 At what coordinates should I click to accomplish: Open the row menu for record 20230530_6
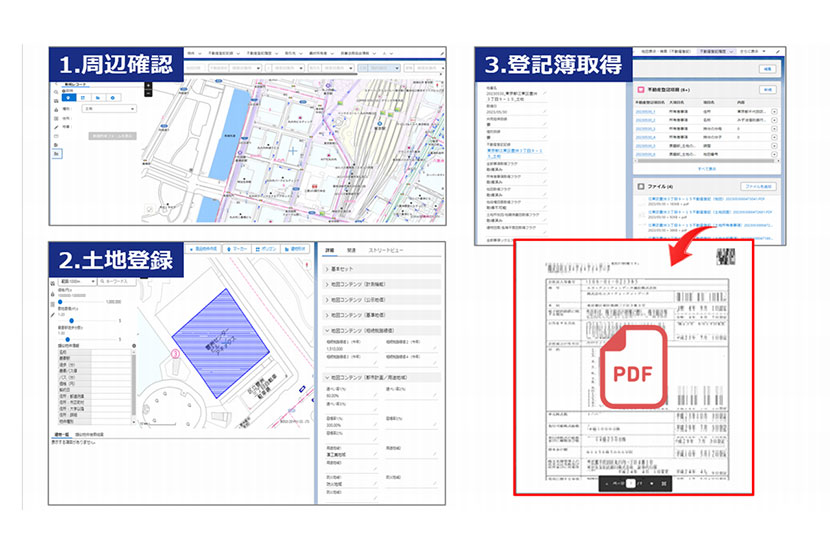point(774,155)
